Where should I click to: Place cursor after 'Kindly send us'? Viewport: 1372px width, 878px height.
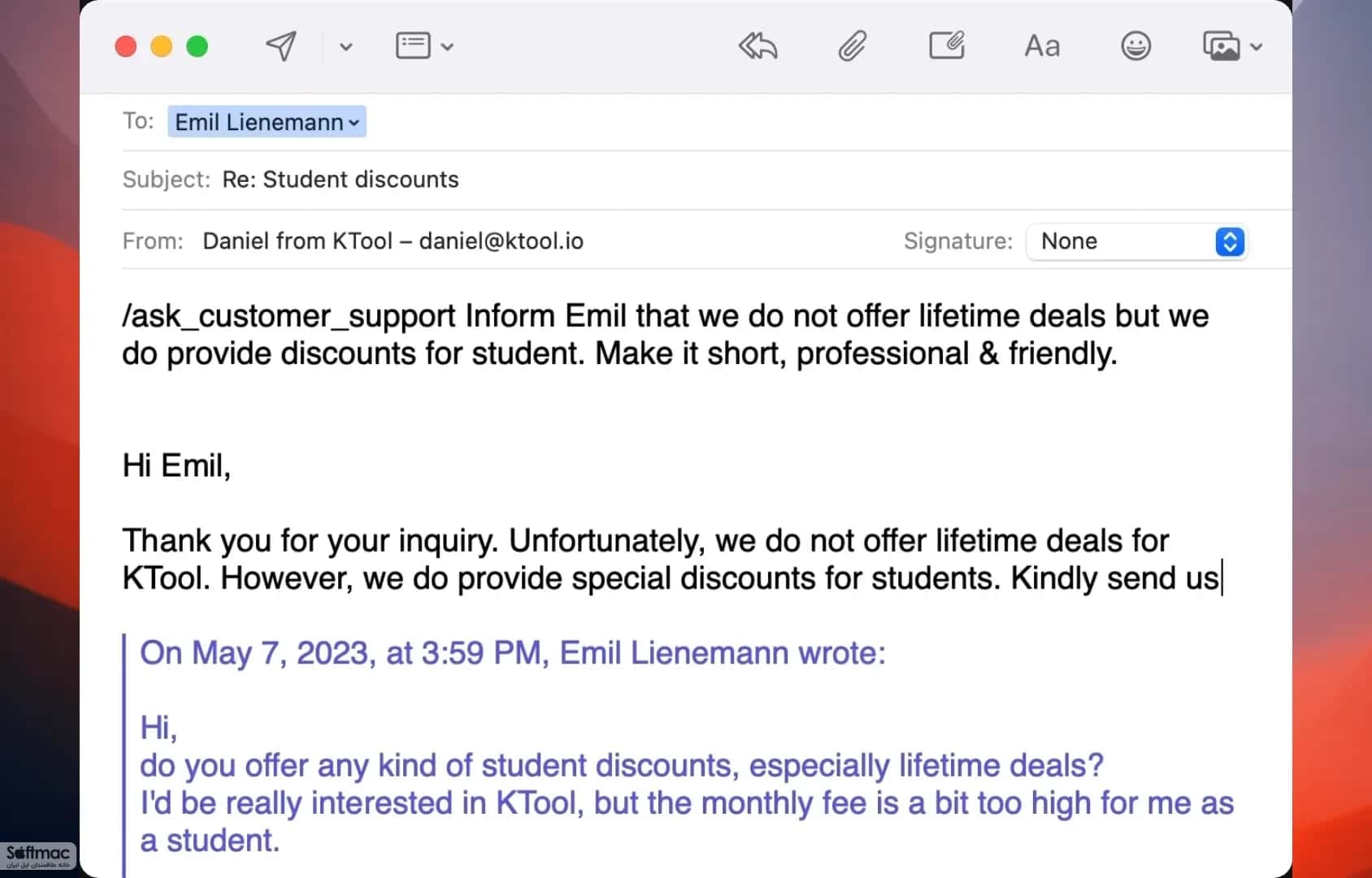(x=1221, y=579)
